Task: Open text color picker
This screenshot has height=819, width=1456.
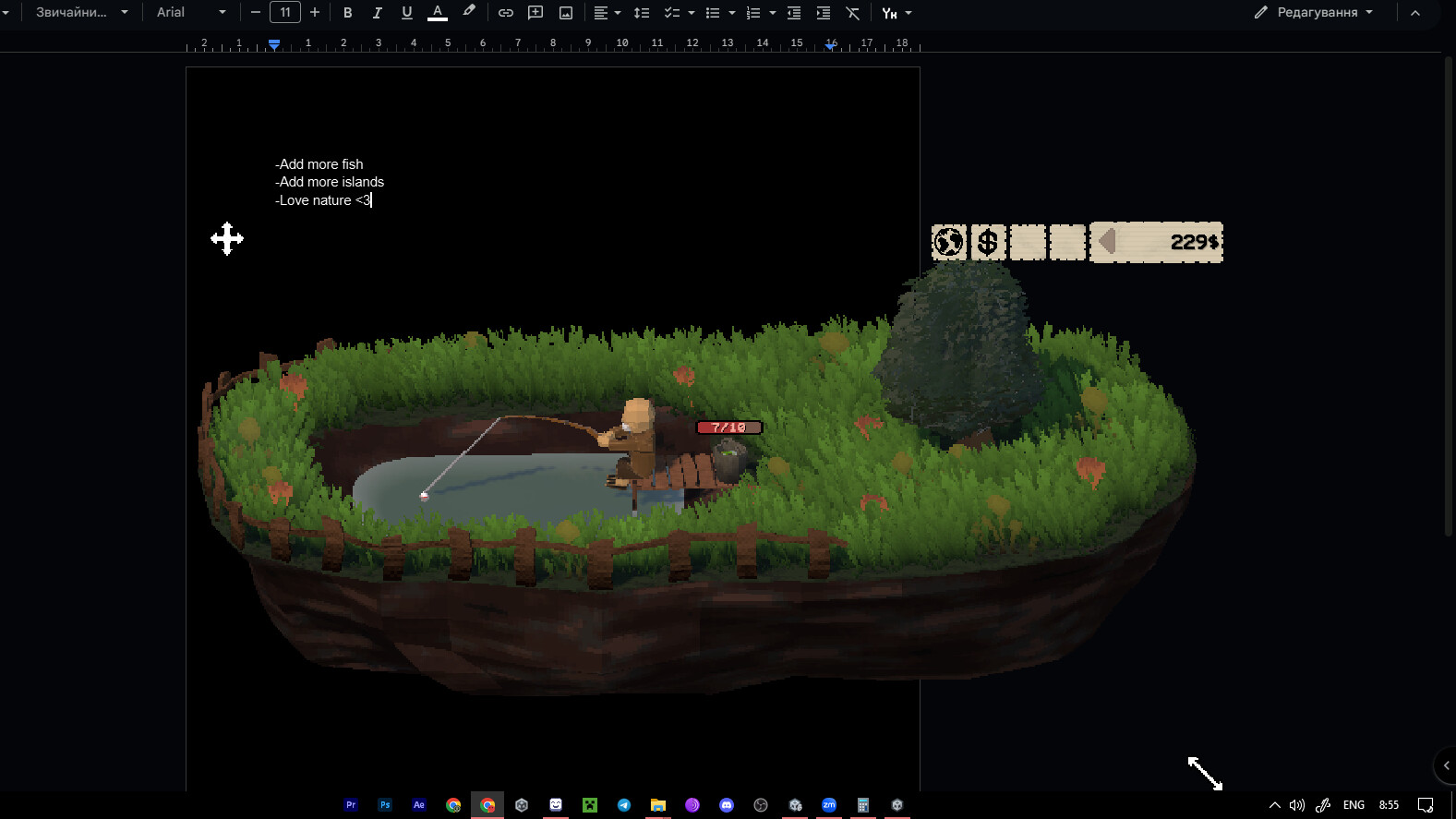Action: click(438, 13)
